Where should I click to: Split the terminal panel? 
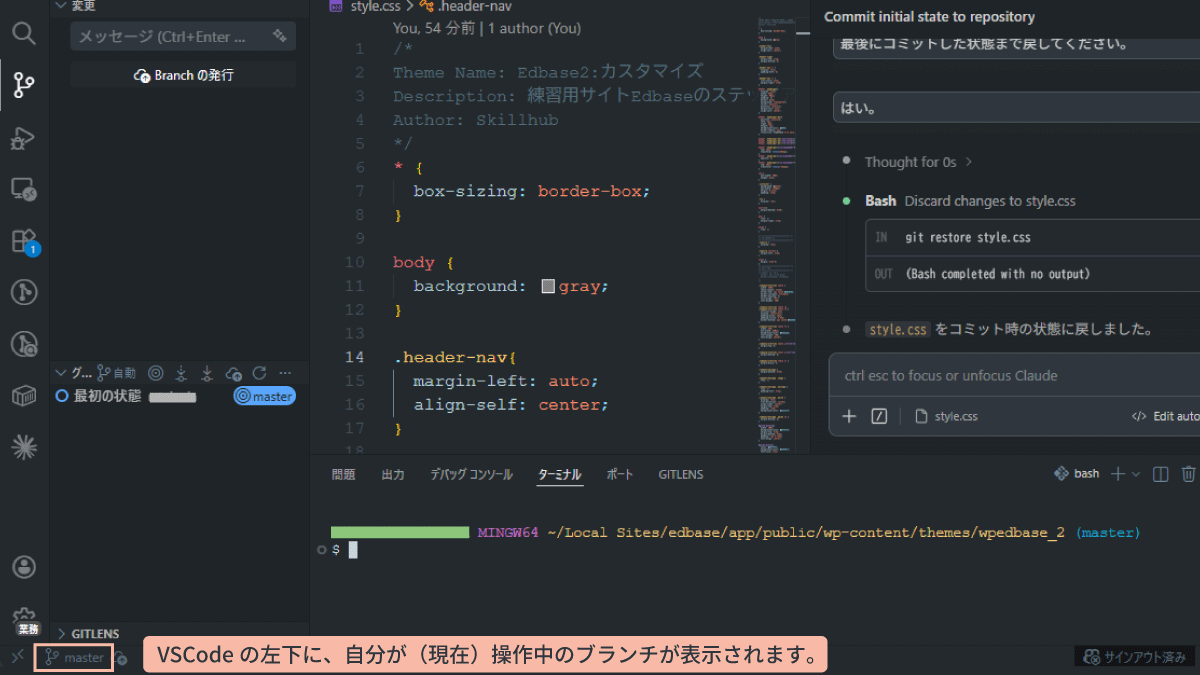coord(1160,474)
